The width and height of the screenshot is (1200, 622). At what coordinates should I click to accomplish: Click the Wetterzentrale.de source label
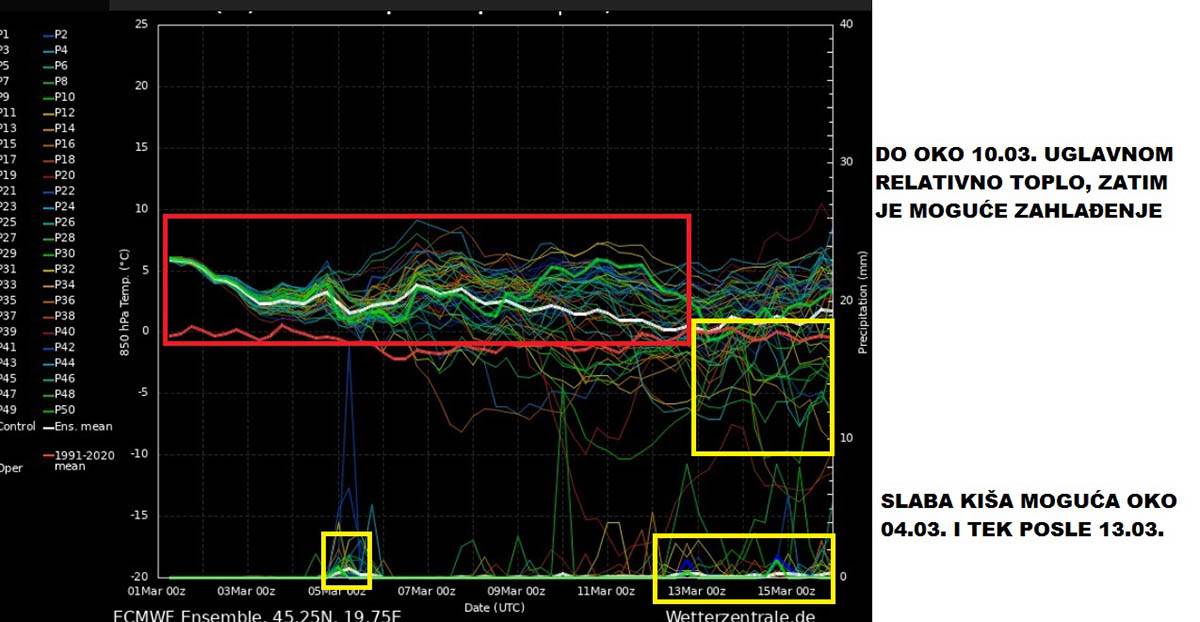pyautogui.click(x=739, y=614)
